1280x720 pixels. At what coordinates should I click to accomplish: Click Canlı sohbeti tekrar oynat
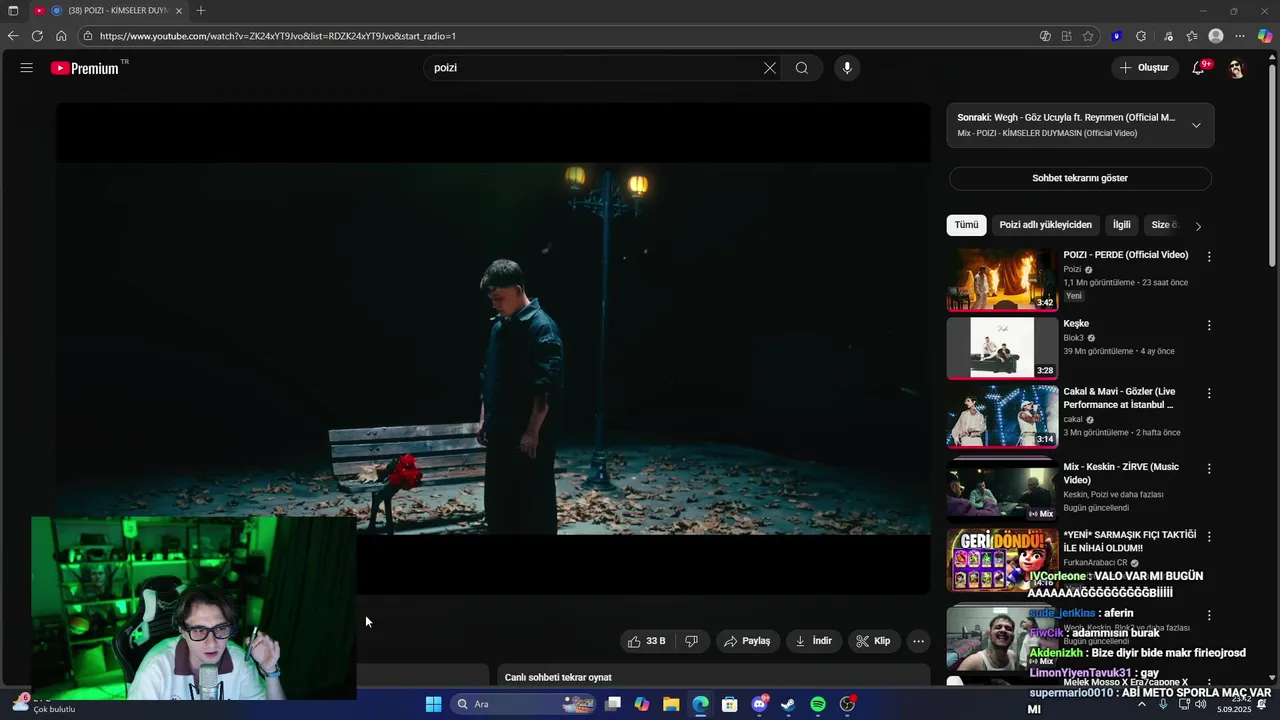pos(558,677)
